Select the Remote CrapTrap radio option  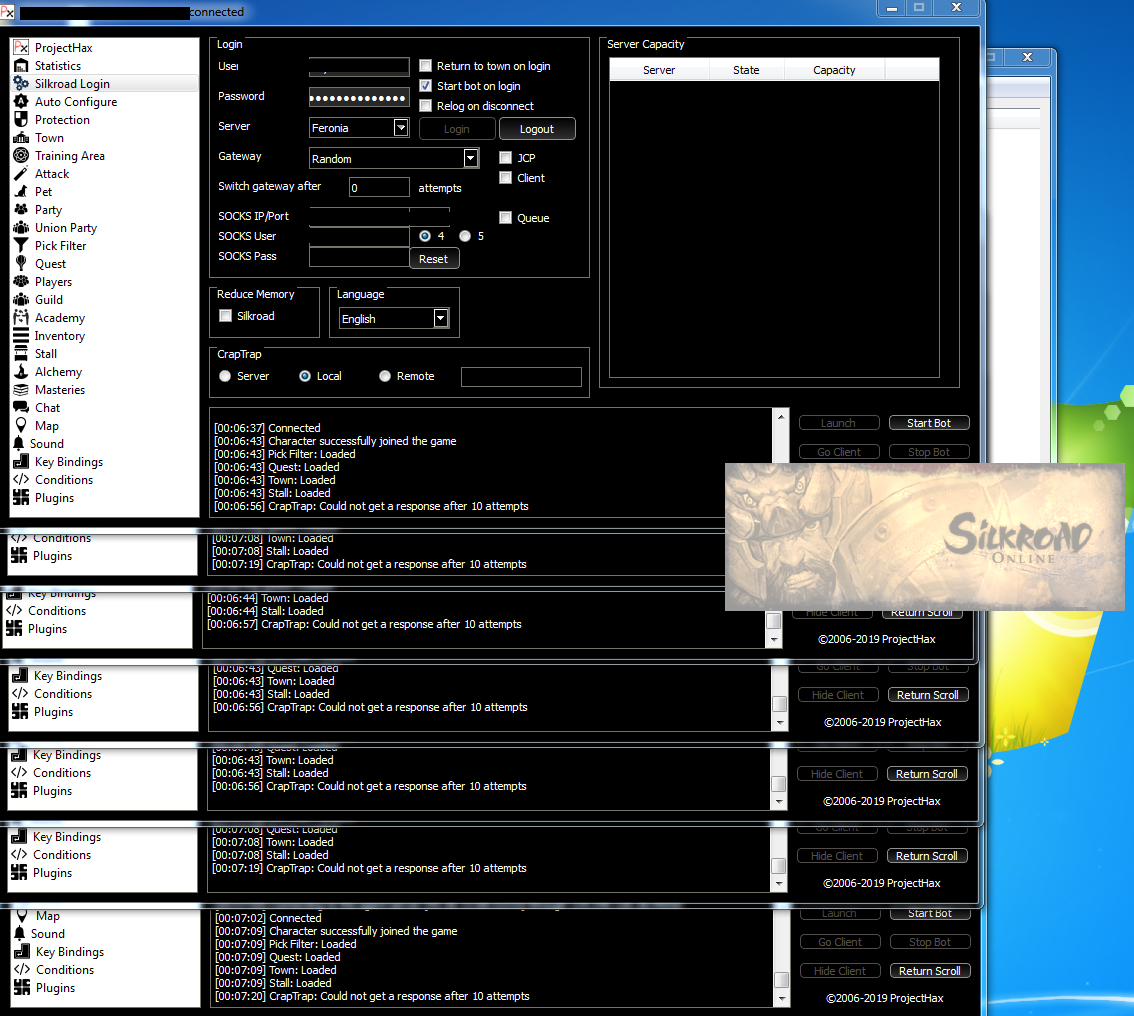click(385, 376)
